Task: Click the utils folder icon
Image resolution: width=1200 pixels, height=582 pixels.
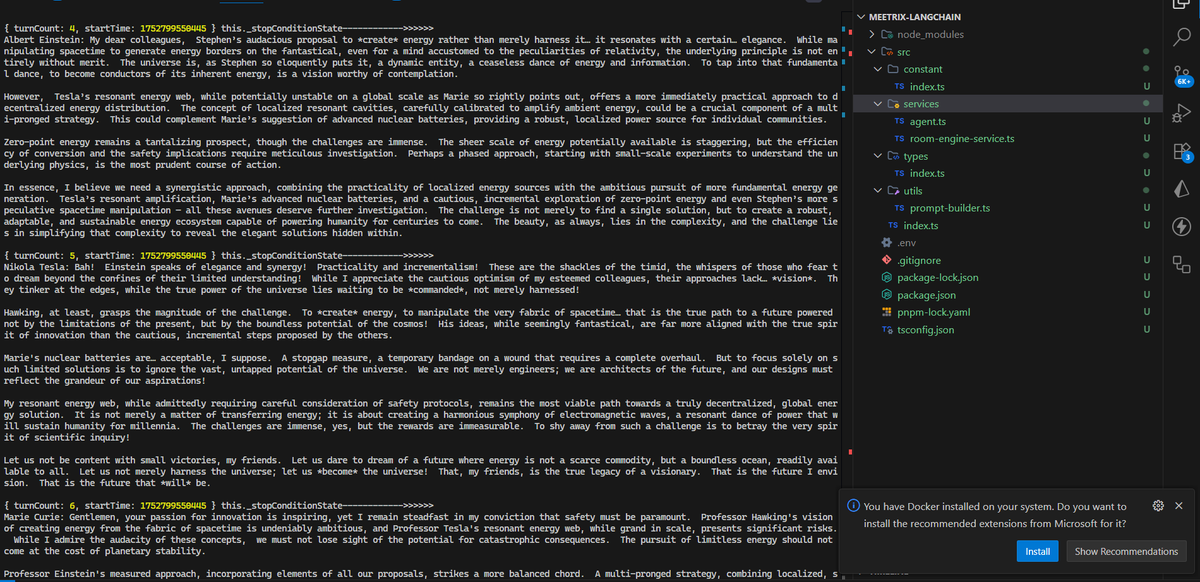Action: click(893, 191)
